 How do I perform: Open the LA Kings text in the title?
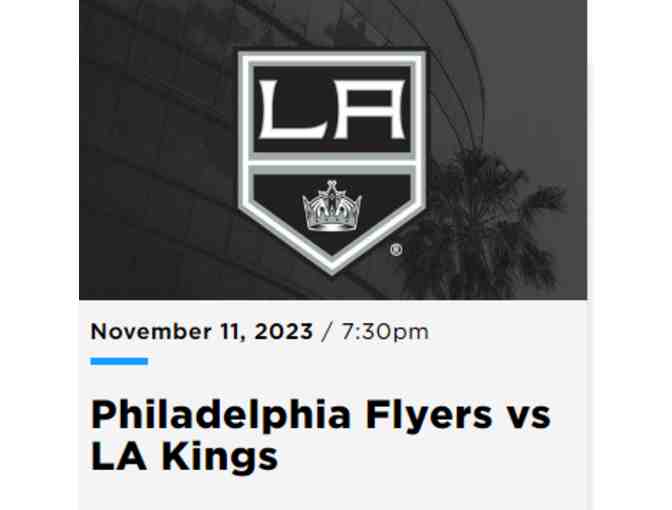(183, 455)
